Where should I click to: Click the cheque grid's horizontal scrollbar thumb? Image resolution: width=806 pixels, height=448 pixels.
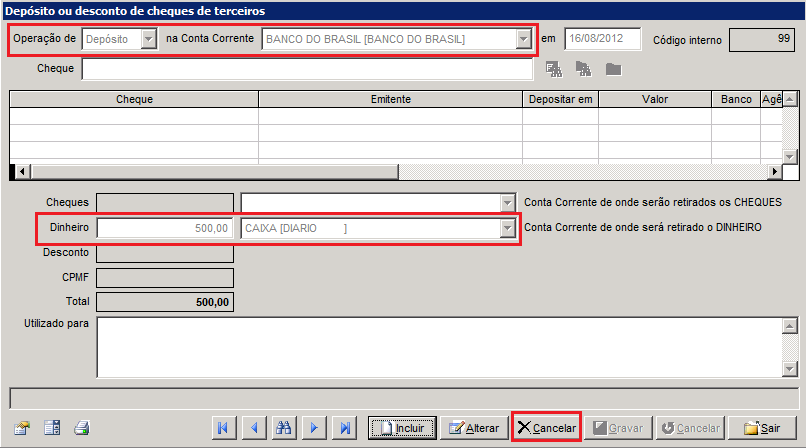tap(214, 172)
